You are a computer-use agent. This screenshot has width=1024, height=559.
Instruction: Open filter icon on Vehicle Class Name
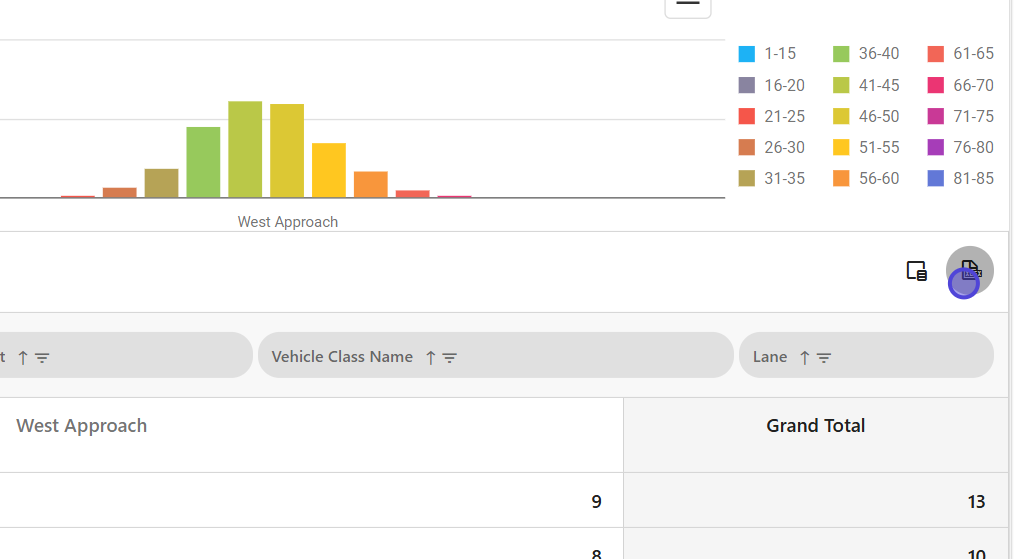450,357
